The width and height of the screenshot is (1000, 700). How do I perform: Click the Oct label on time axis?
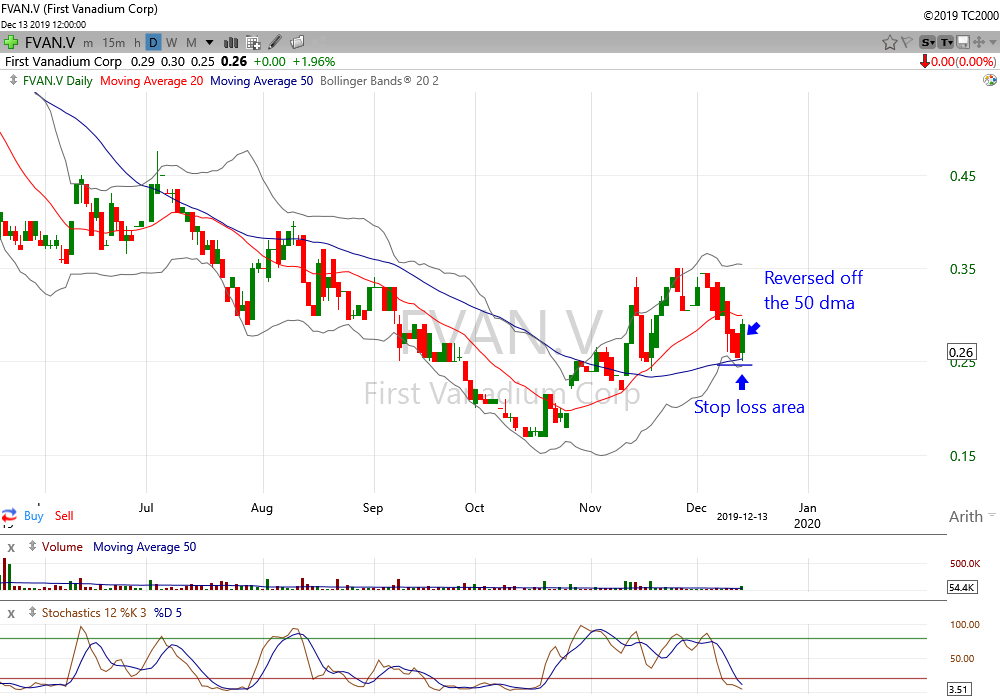474,507
